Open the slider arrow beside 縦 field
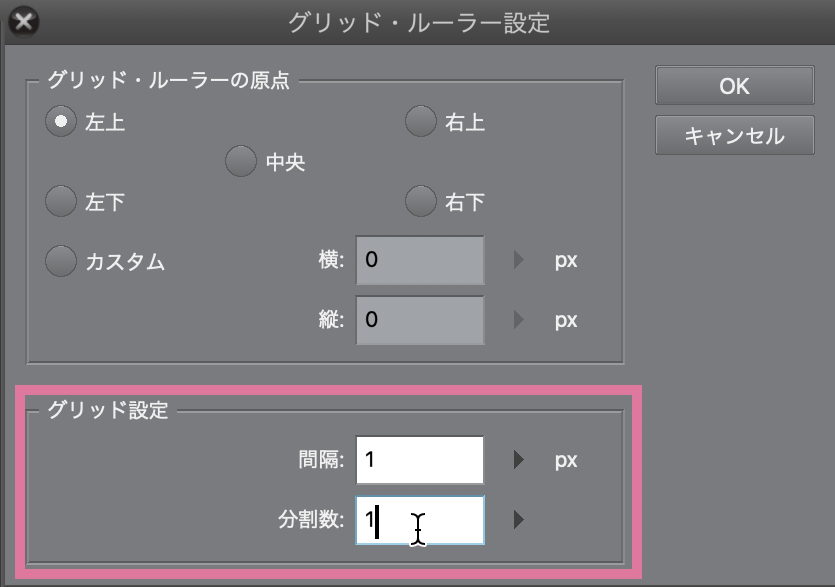 [x=519, y=320]
